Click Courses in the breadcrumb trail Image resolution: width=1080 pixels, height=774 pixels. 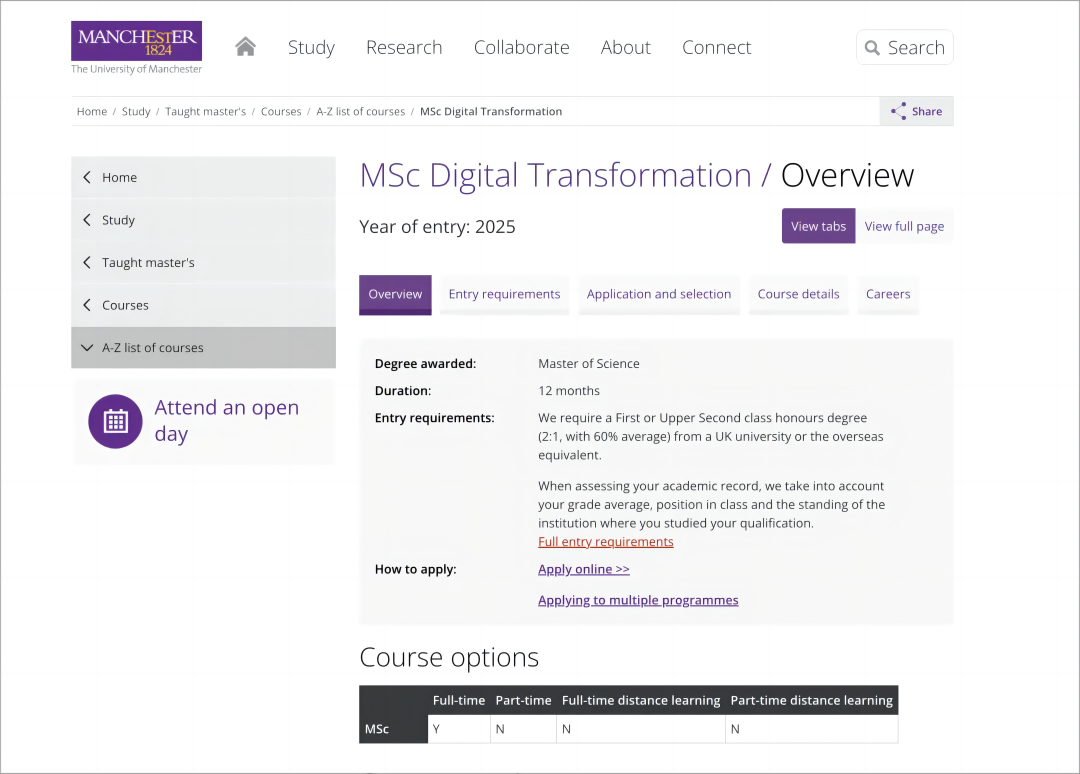[281, 112]
